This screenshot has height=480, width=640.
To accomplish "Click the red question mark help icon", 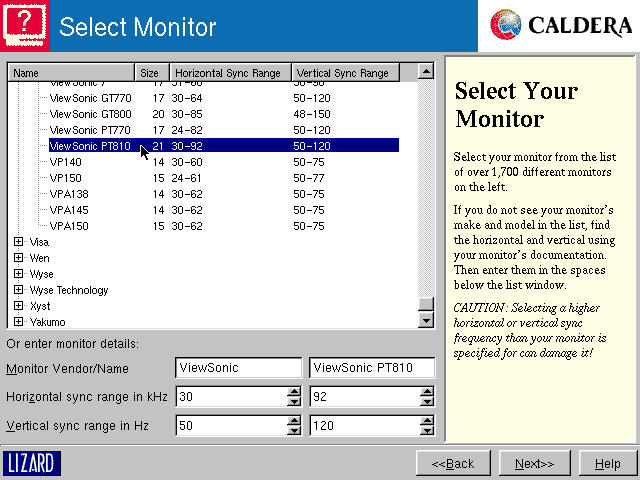I will coord(24,25).
